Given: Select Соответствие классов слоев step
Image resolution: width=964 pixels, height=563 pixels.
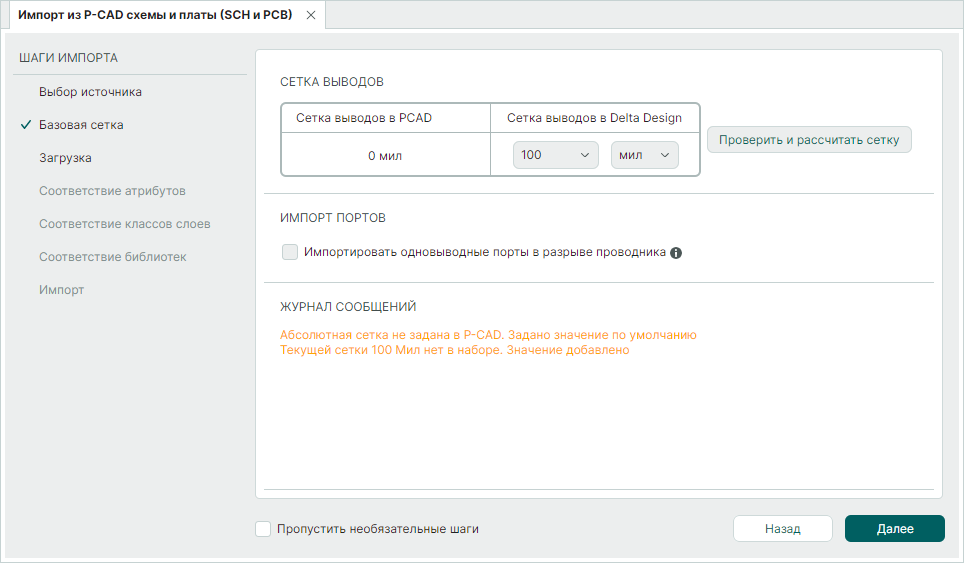Looking at the screenshot, I should 124,224.
